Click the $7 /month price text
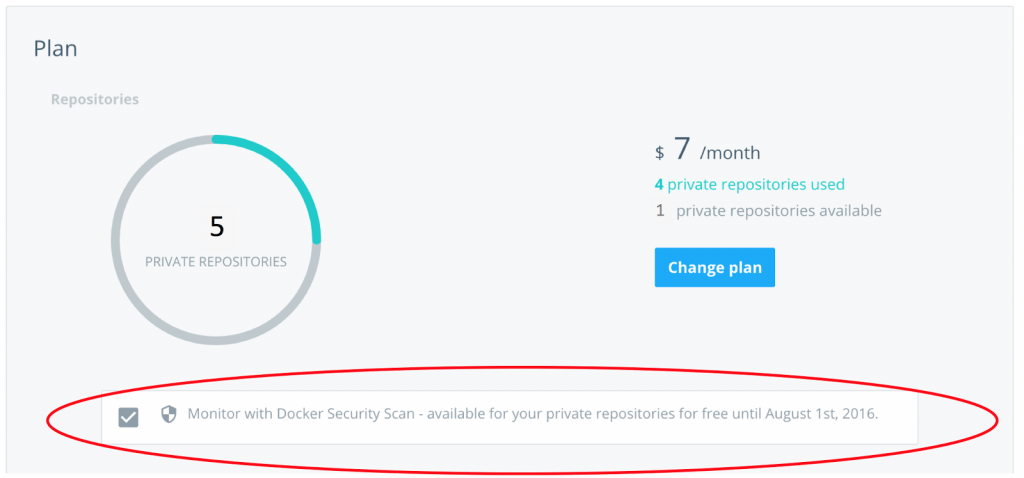 click(707, 151)
